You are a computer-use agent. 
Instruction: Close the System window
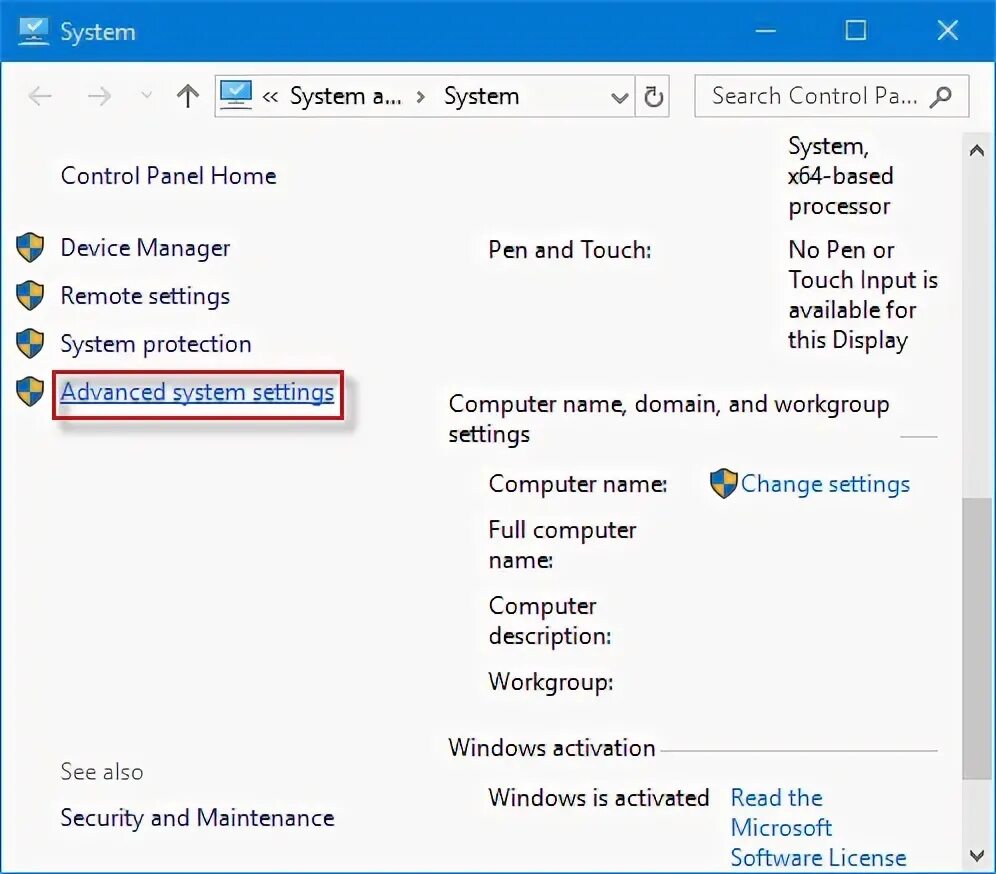point(947,30)
